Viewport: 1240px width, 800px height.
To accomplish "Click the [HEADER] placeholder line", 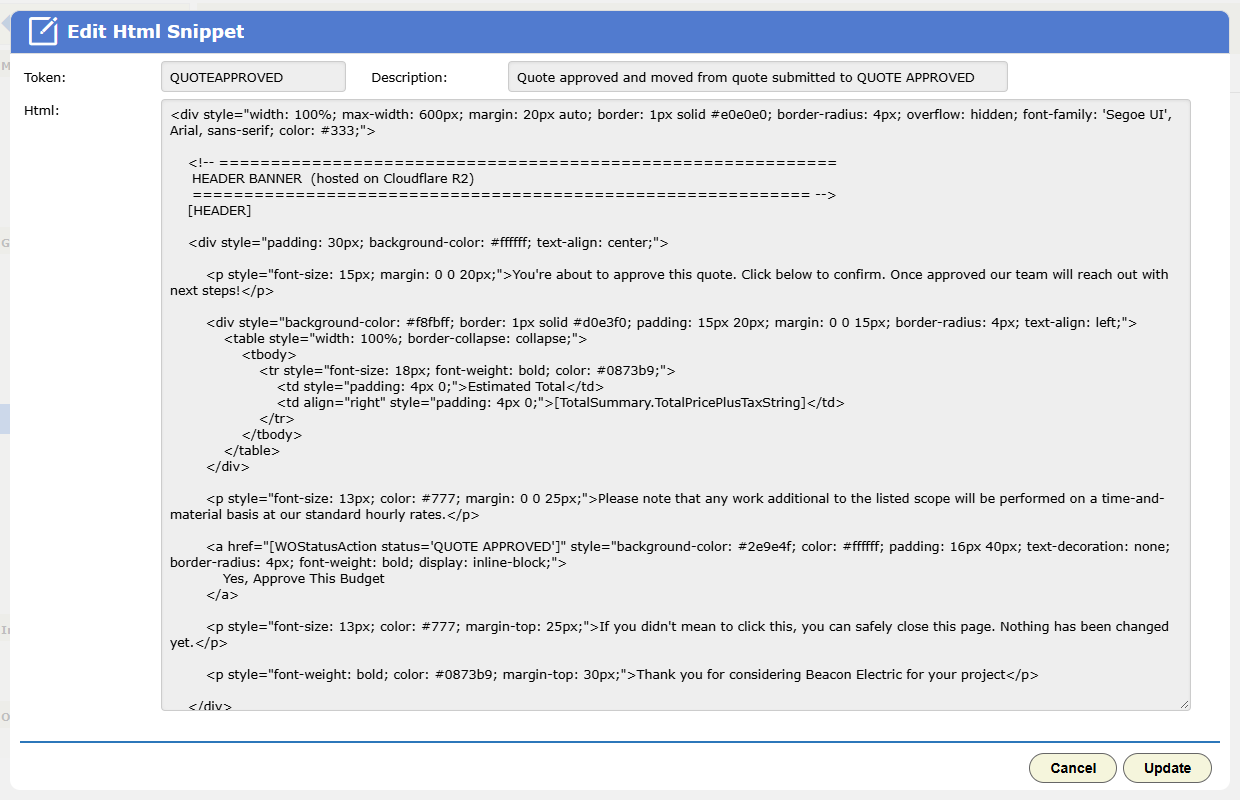I will pyautogui.click(x=219, y=210).
